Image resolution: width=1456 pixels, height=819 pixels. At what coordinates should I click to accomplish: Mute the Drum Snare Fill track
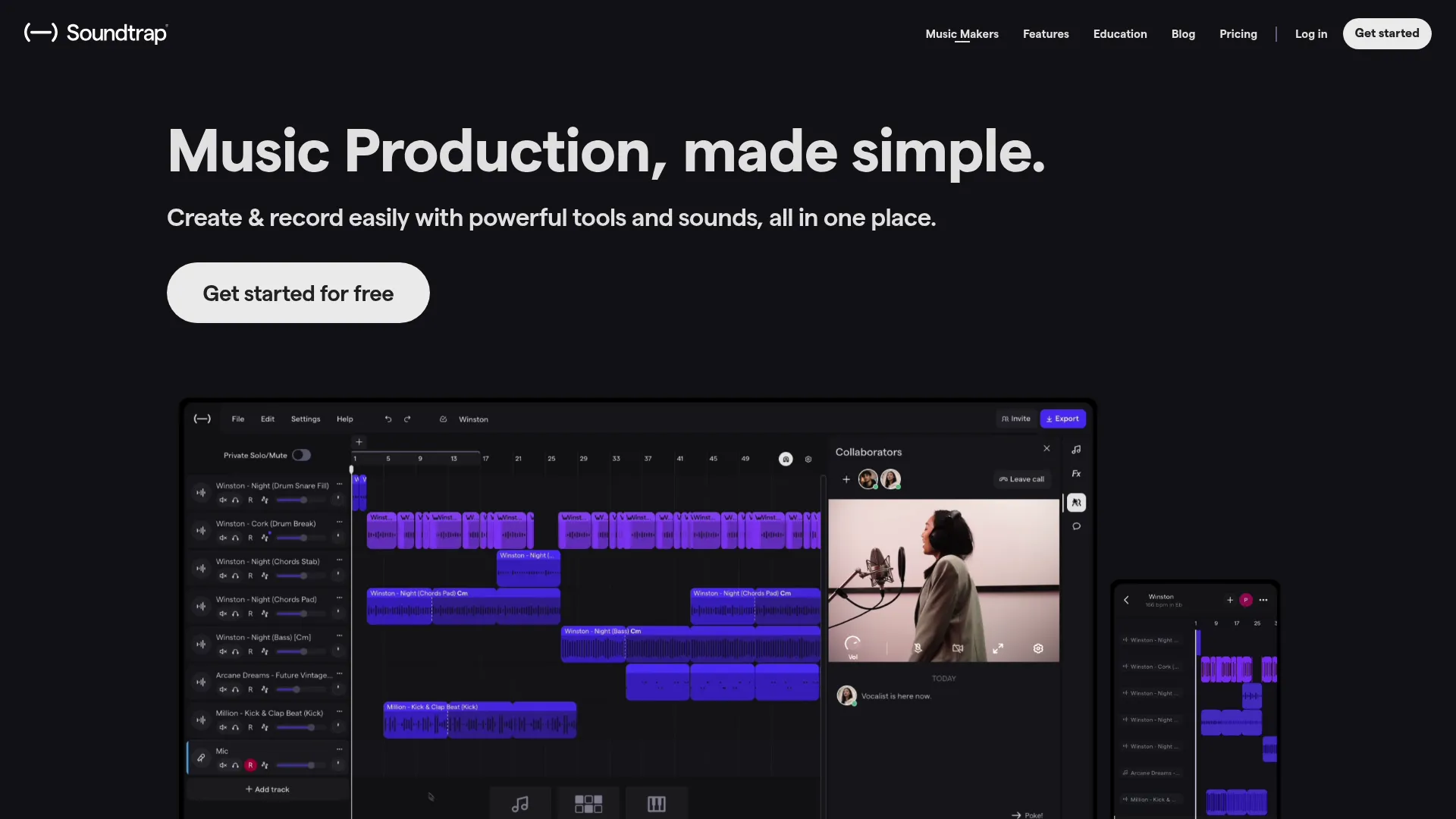[x=223, y=500]
